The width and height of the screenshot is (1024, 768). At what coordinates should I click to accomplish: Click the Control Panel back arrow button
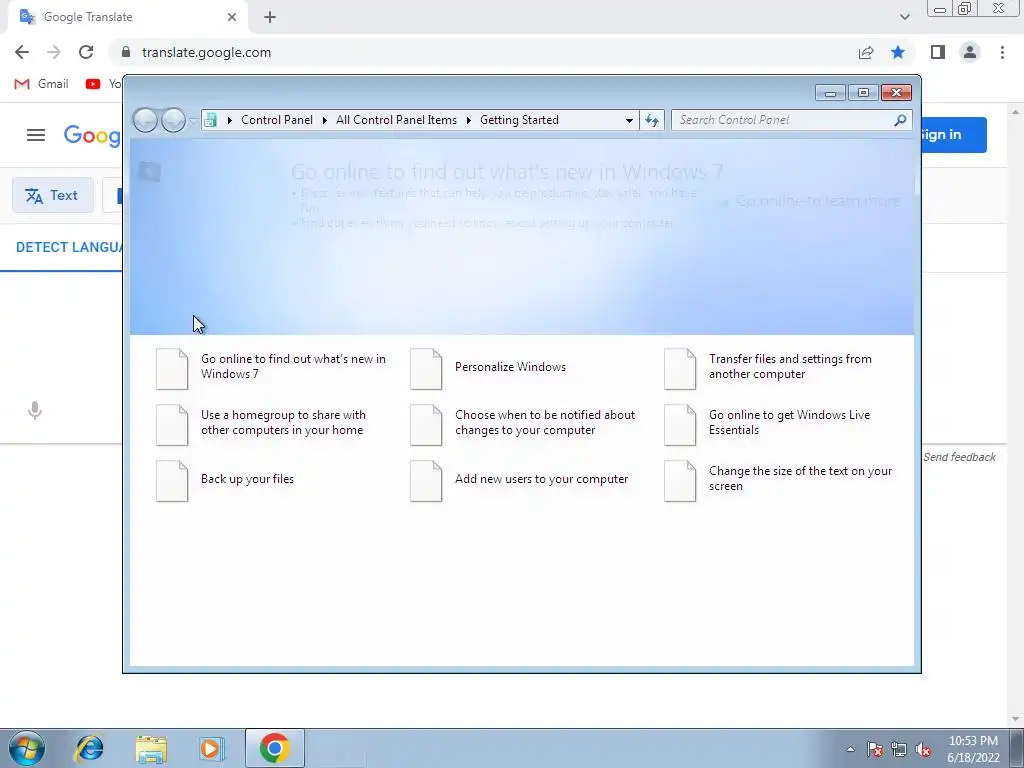(x=145, y=120)
